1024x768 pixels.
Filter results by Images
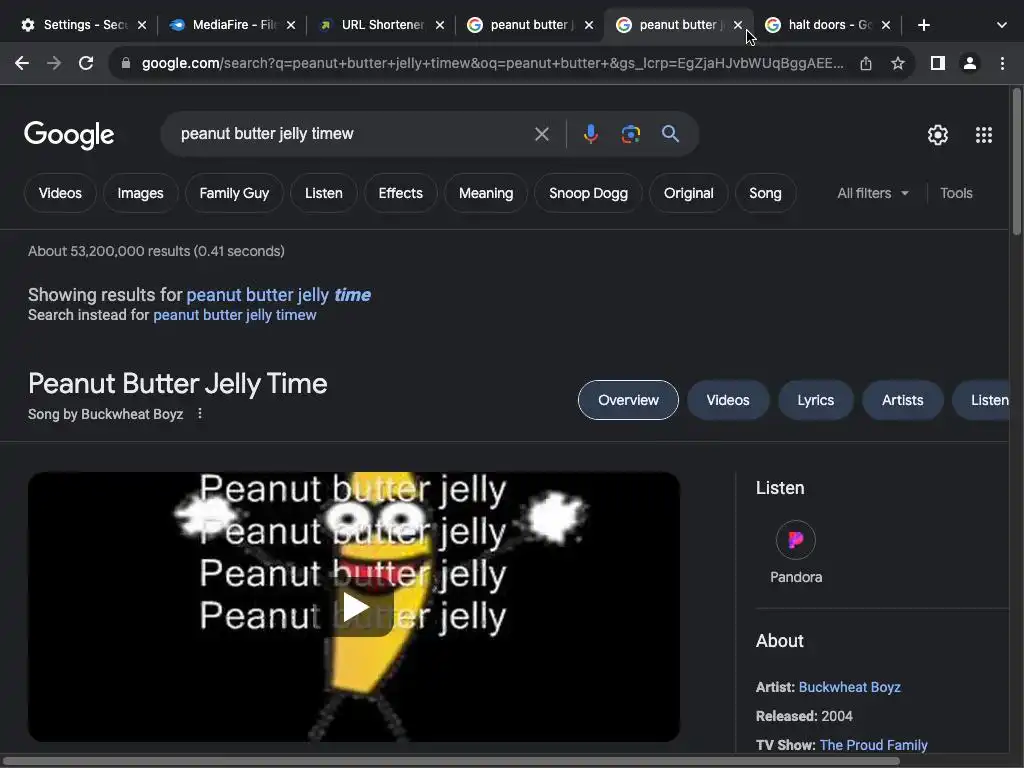[x=140, y=193]
